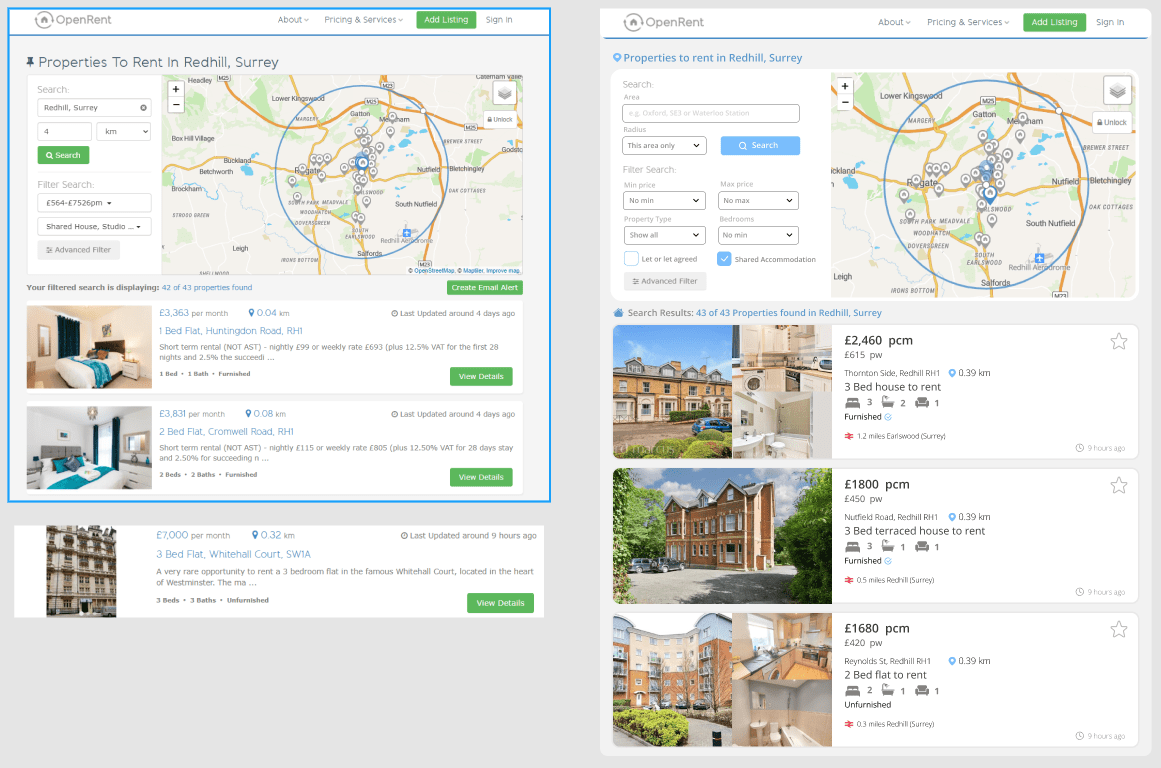
Task: Toggle the Unlock map button on the right map
Action: pos(1112,122)
